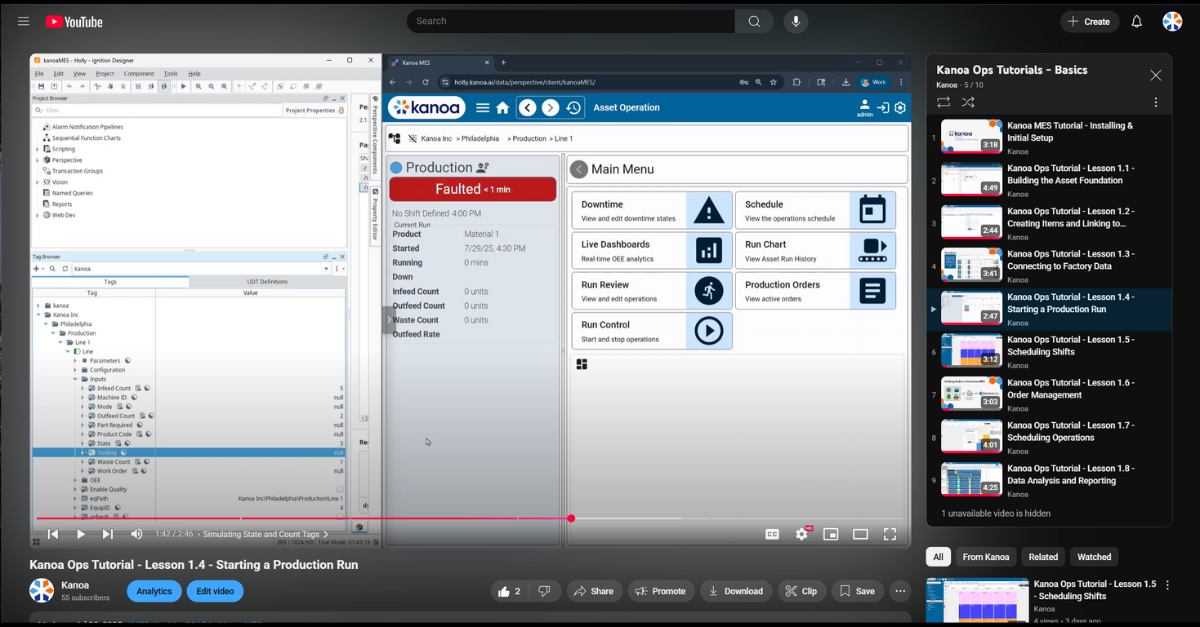Toggle playlist shuffle
This screenshot has height=627, width=1200.
[x=968, y=102]
